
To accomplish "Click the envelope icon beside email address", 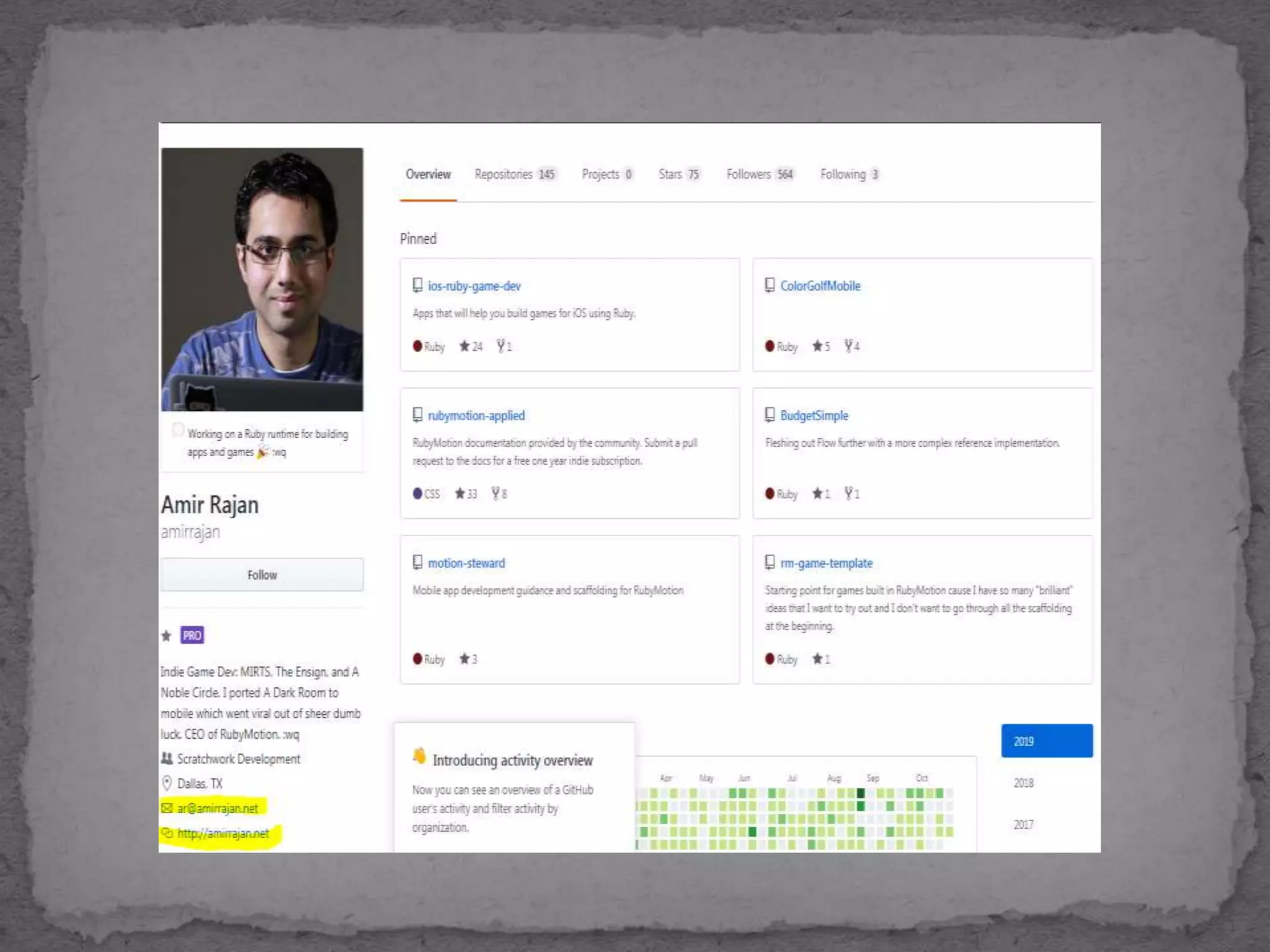I will pos(167,808).
